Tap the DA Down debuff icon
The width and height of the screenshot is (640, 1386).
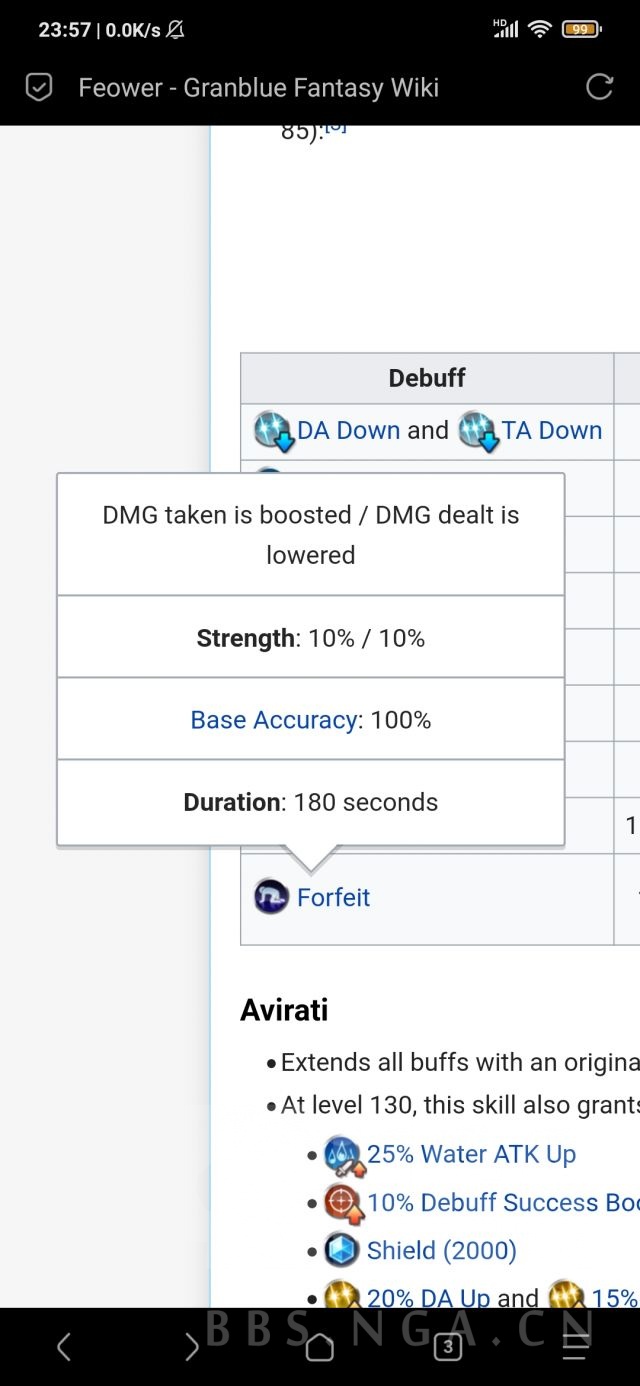coord(272,430)
